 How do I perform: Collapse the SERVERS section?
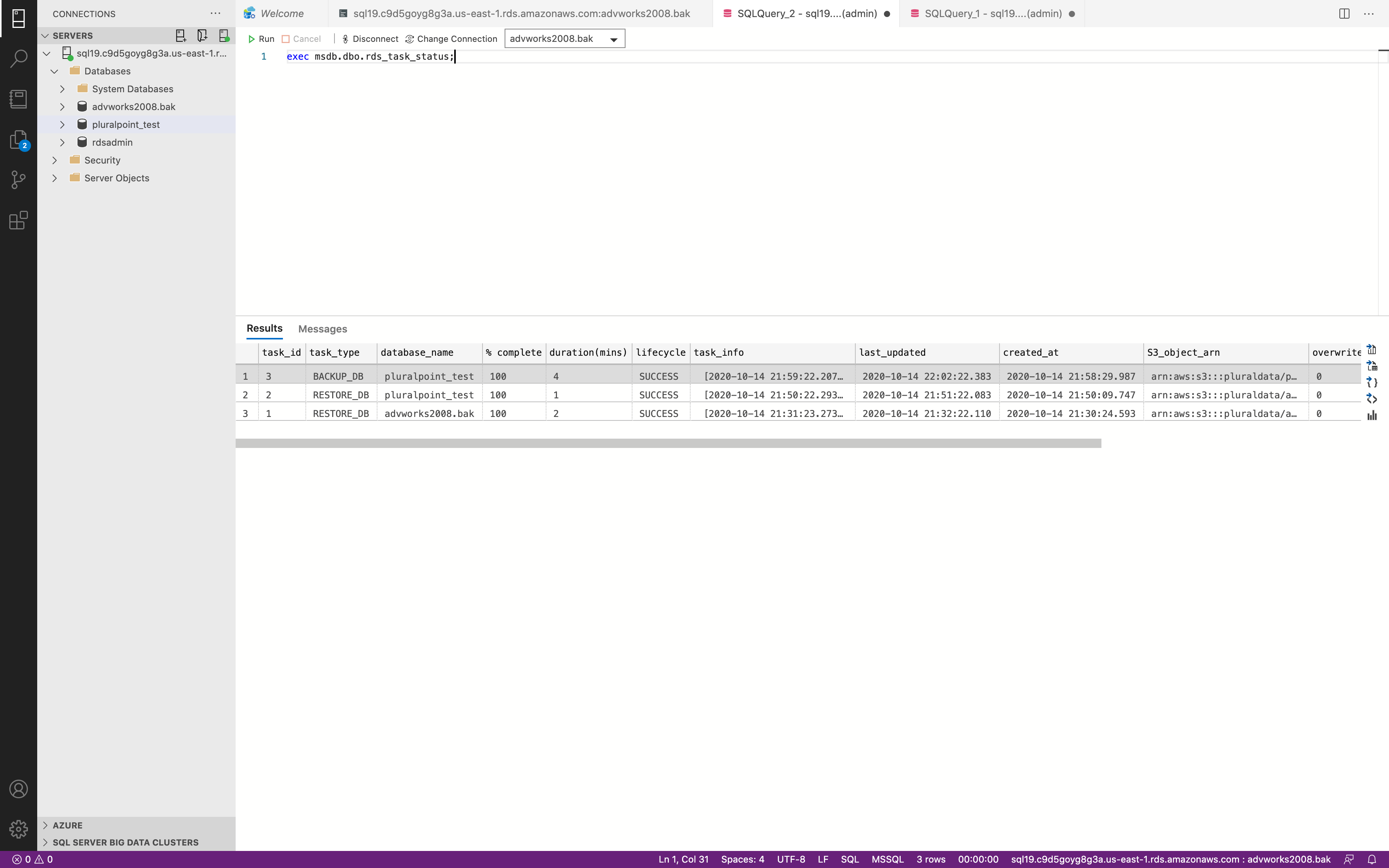click(x=45, y=36)
